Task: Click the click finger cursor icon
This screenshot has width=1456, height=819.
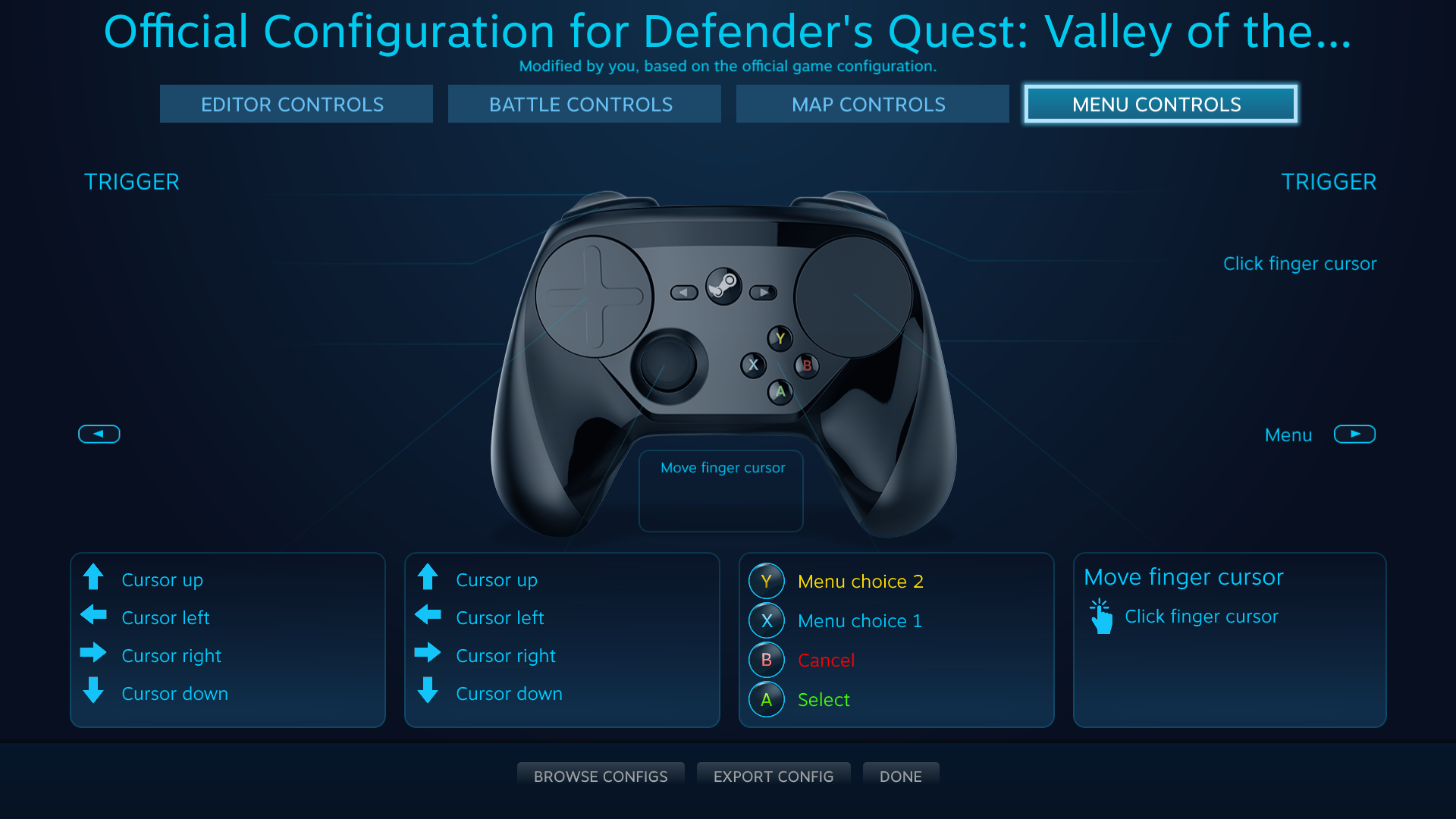Action: coord(1102,615)
